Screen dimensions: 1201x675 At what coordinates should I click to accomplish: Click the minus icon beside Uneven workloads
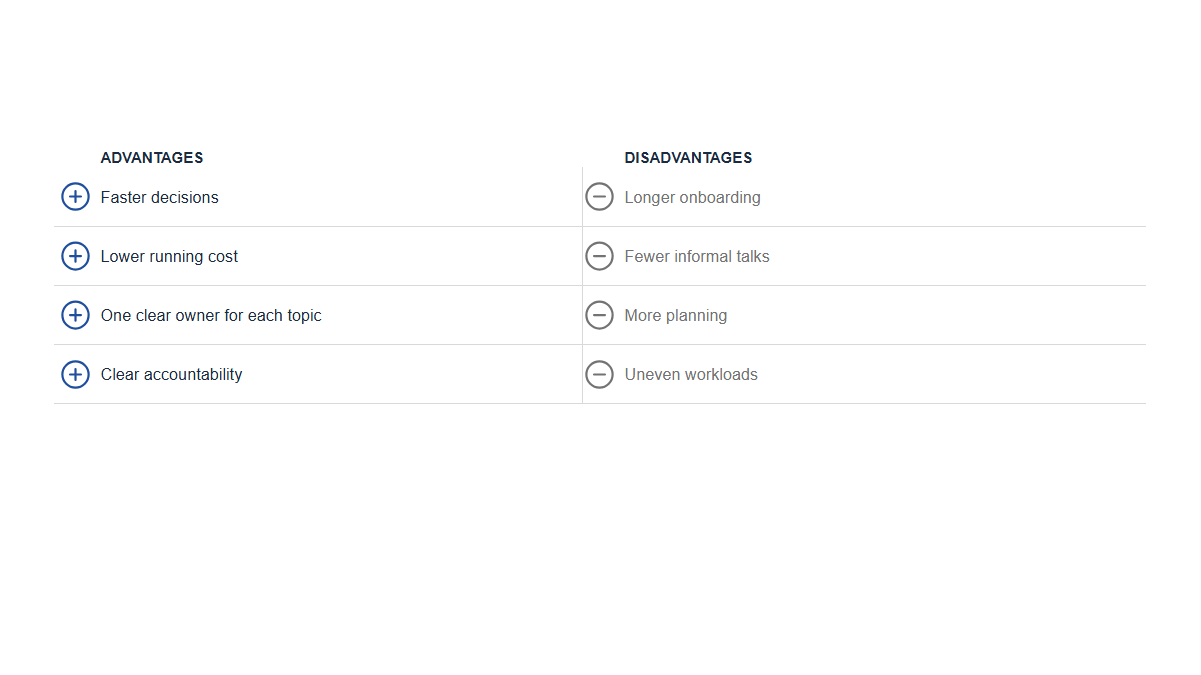tap(599, 374)
